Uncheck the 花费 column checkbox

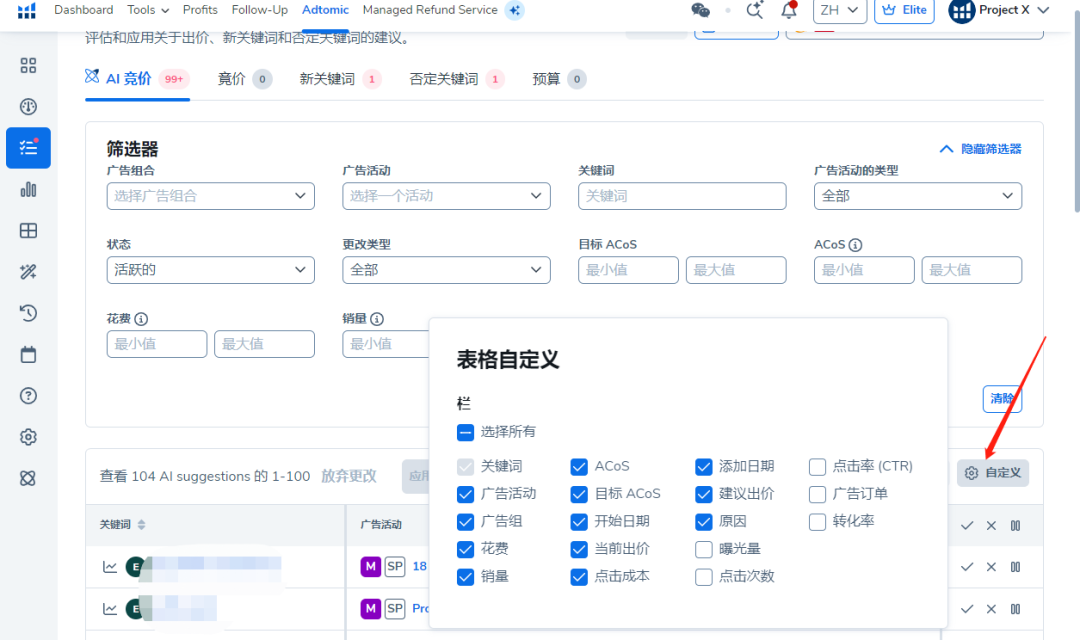point(465,549)
